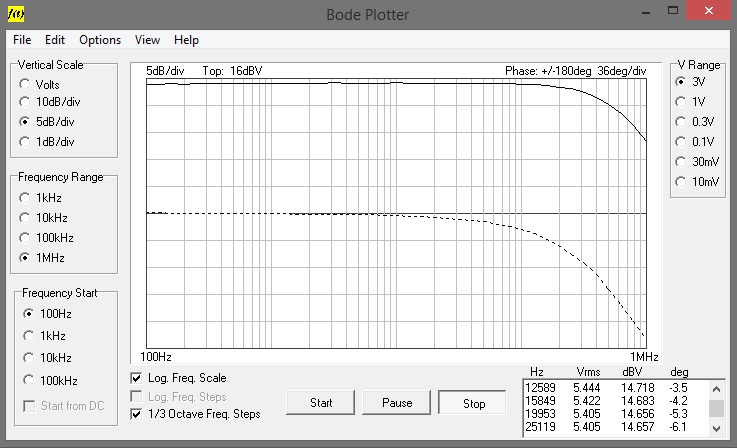Click the 1MHz axis end label
Viewport: 737px width, 448px height.
coord(644,357)
